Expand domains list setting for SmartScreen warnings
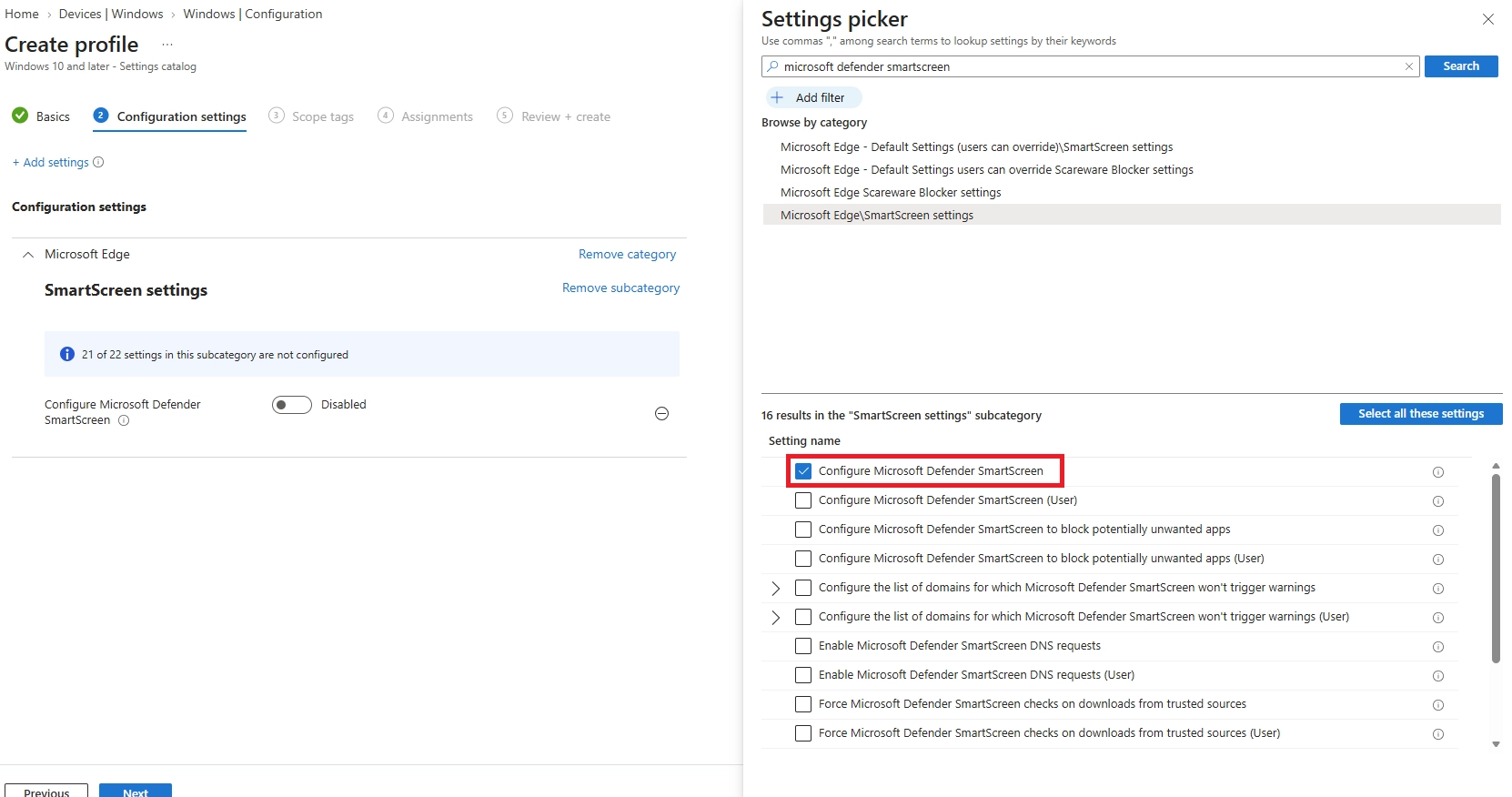1512x797 pixels. [x=776, y=588]
